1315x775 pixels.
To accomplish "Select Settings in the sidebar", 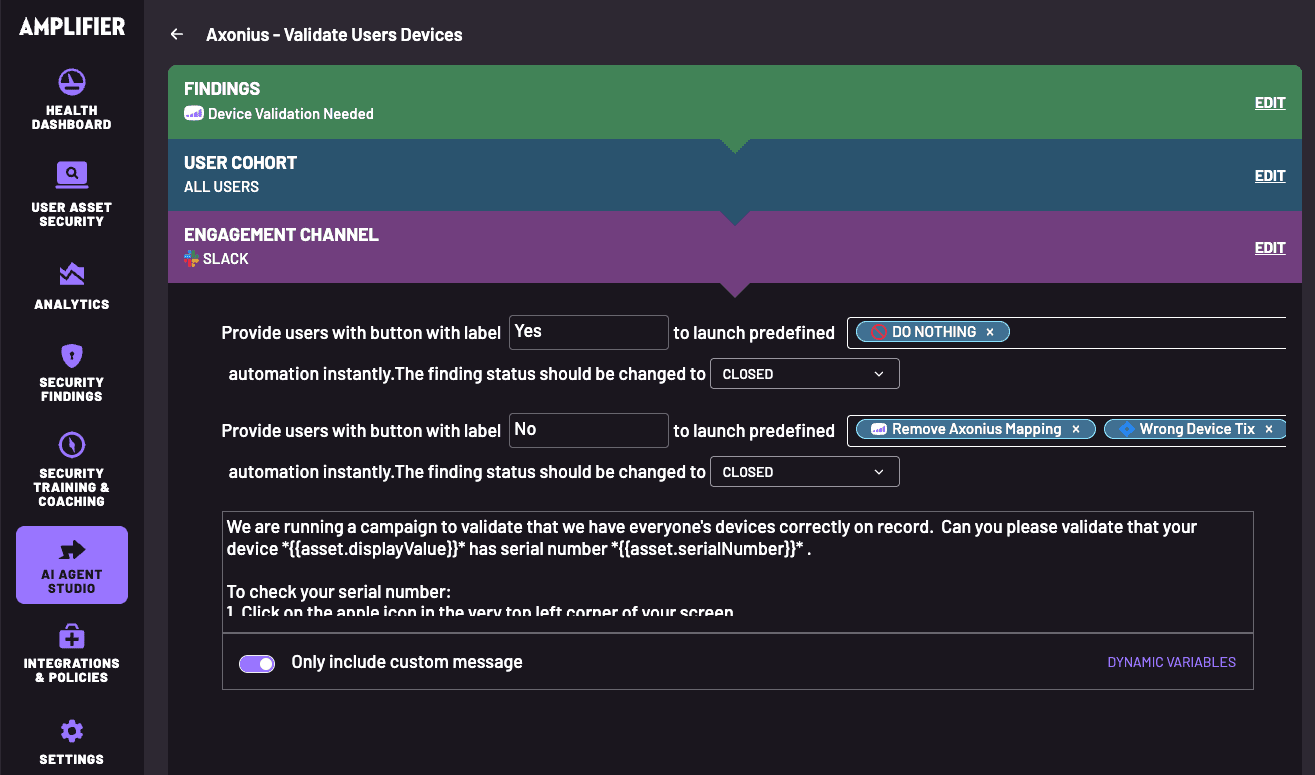I will (x=72, y=741).
